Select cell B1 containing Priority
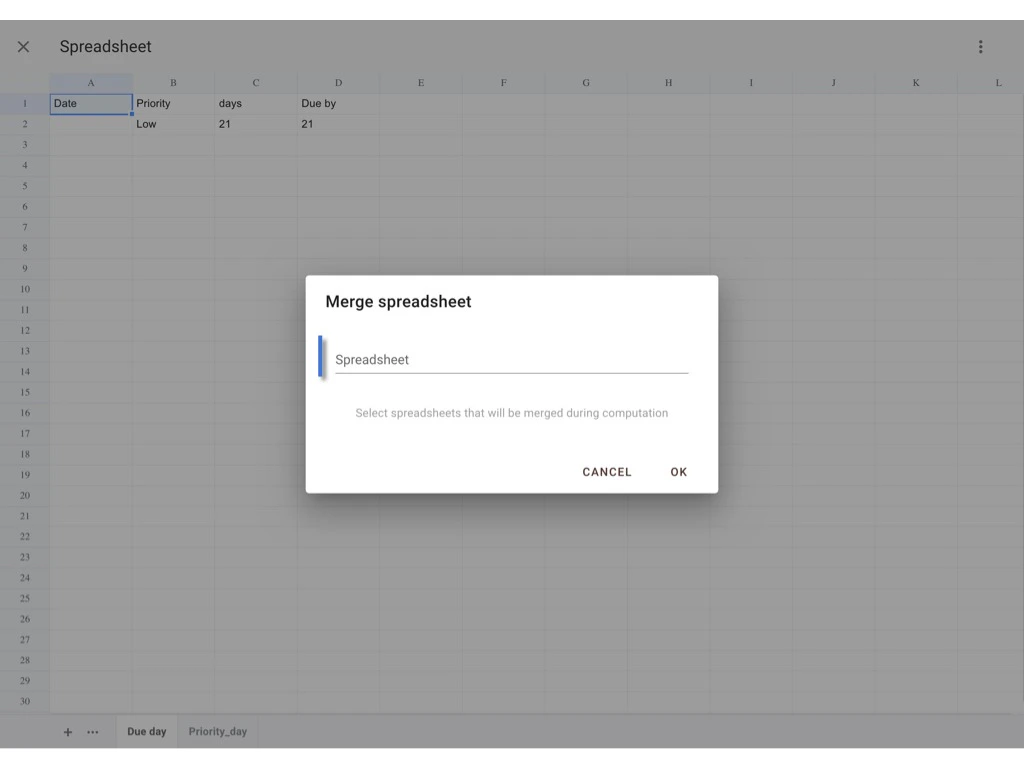This screenshot has height=768, width=1024. pyautogui.click(x=172, y=103)
